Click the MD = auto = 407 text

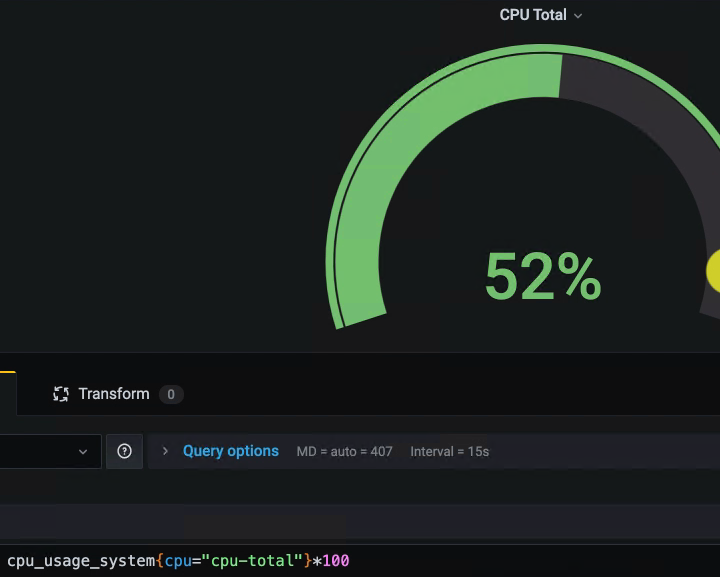pyautogui.click(x=344, y=452)
